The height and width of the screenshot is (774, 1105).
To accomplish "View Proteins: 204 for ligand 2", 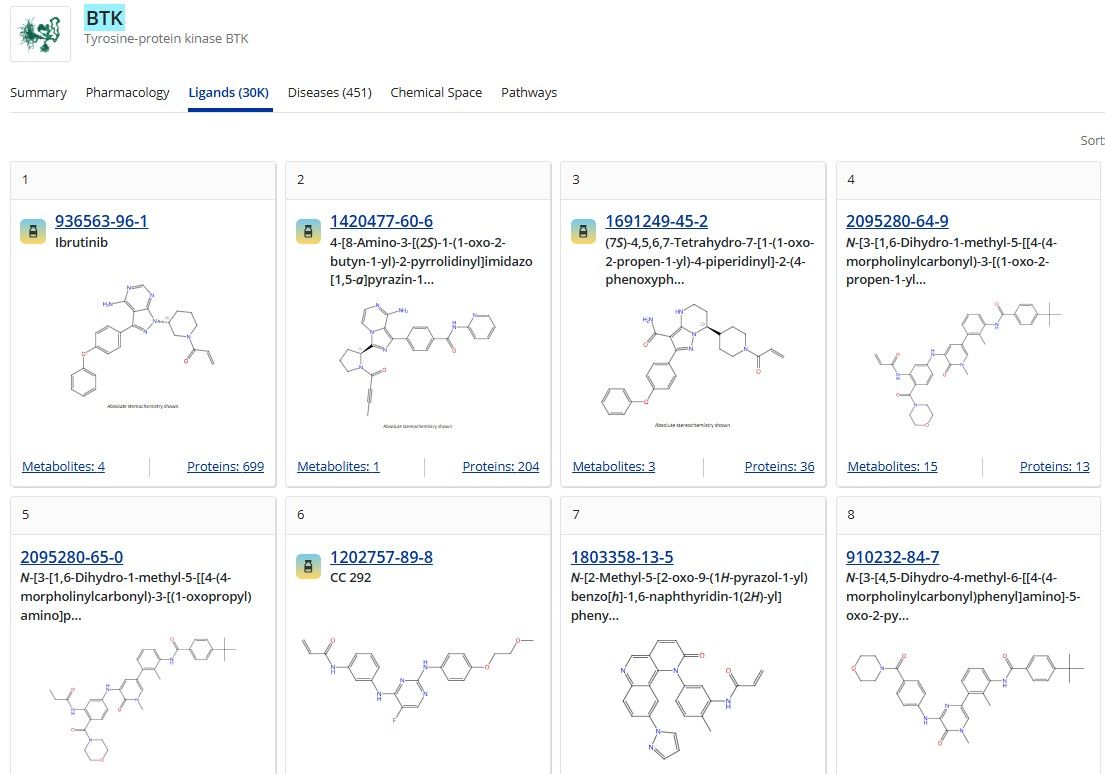I will [x=500, y=466].
